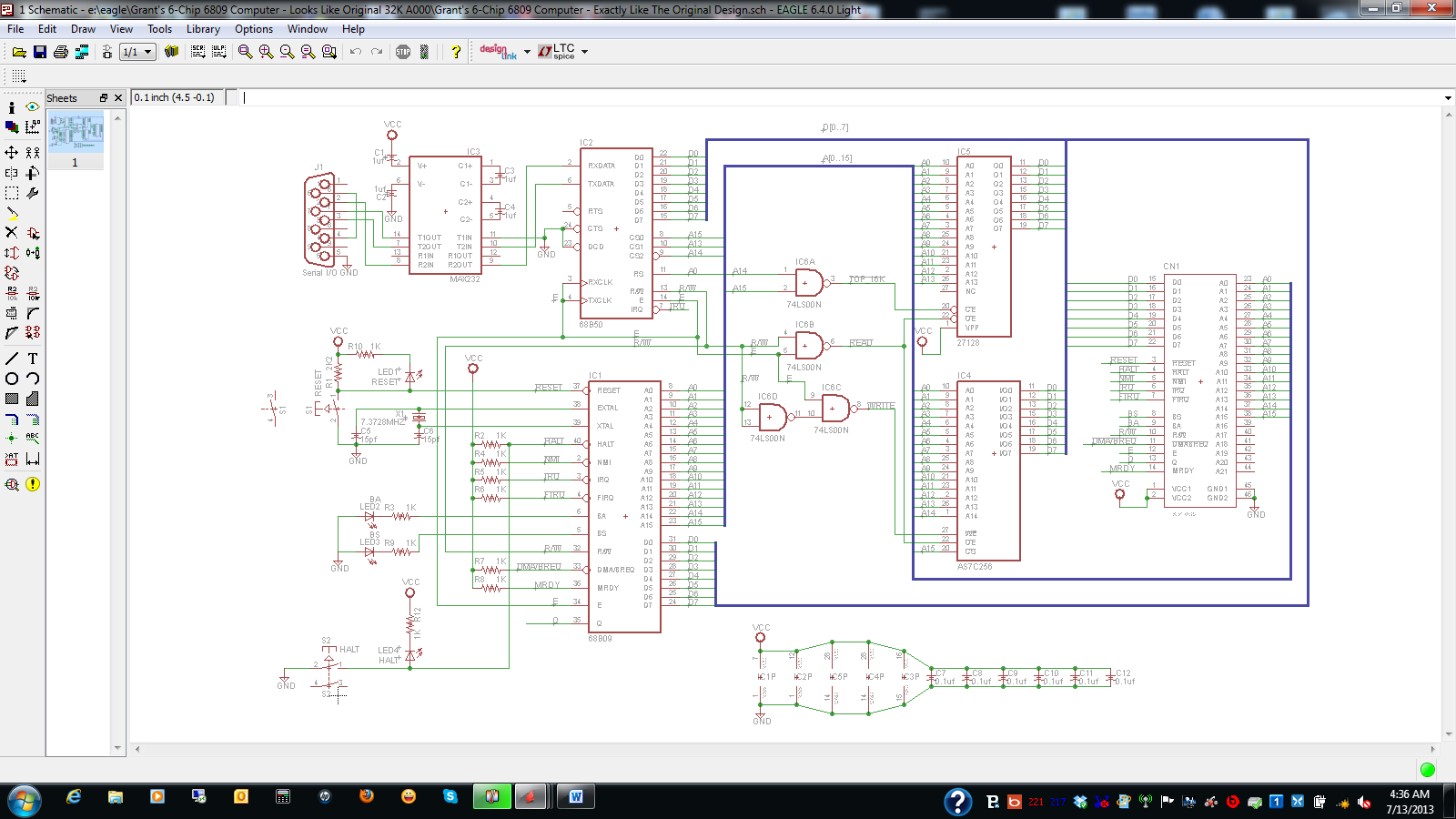The height and width of the screenshot is (819, 1456).
Task: Expand the LTC spice dropdown arrow
Action: click(x=584, y=52)
